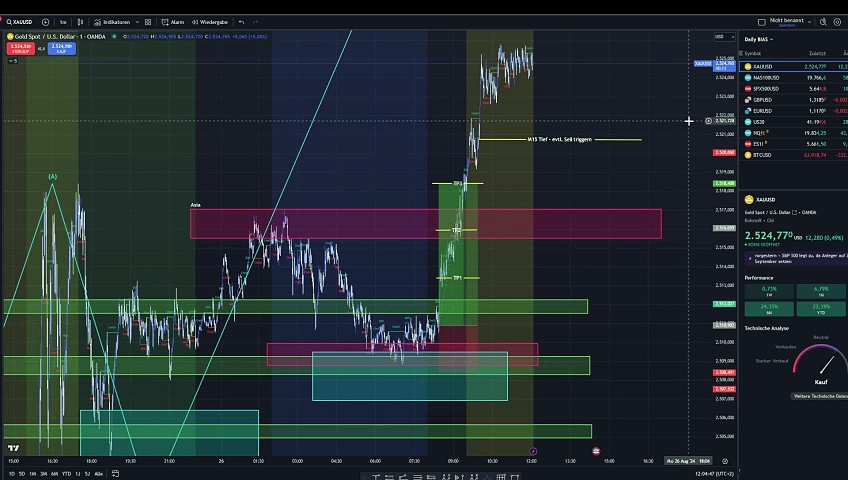Click the undo arrow icon

pos(241,21)
